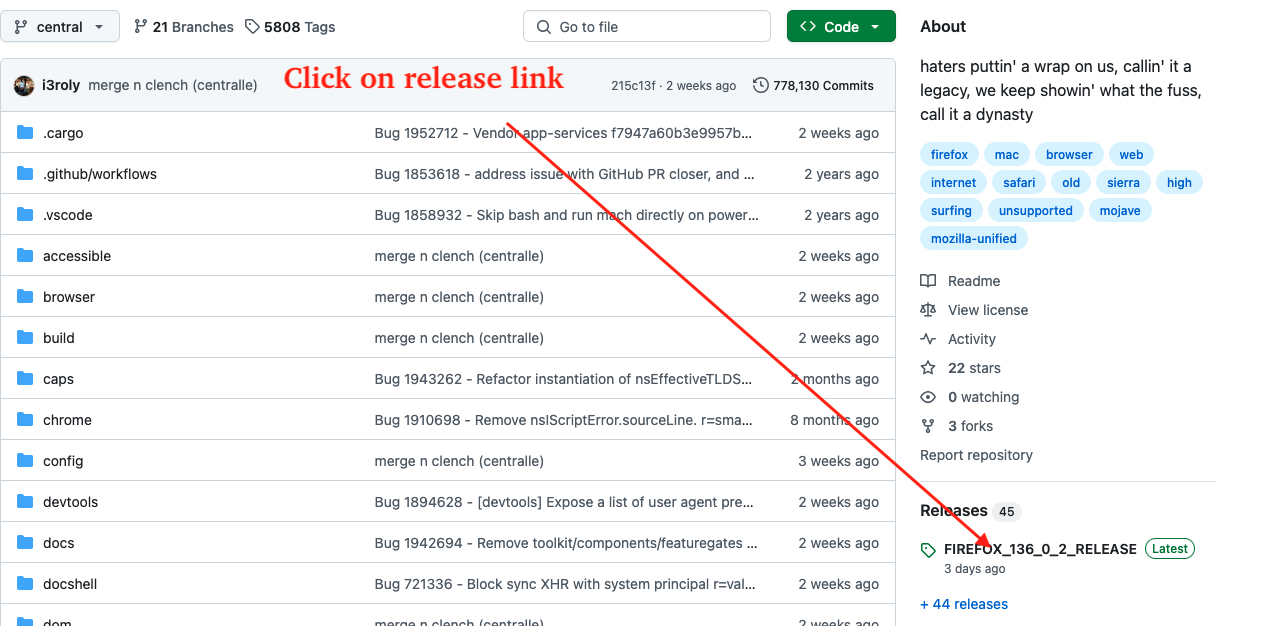Select the mozilla-unified topic tag
Image resolution: width=1278 pixels, height=626 pixels.
click(974, 239)
